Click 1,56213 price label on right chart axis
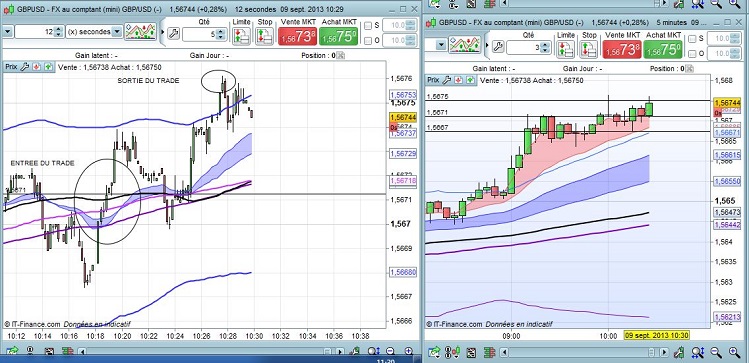 tap(728, 317)
